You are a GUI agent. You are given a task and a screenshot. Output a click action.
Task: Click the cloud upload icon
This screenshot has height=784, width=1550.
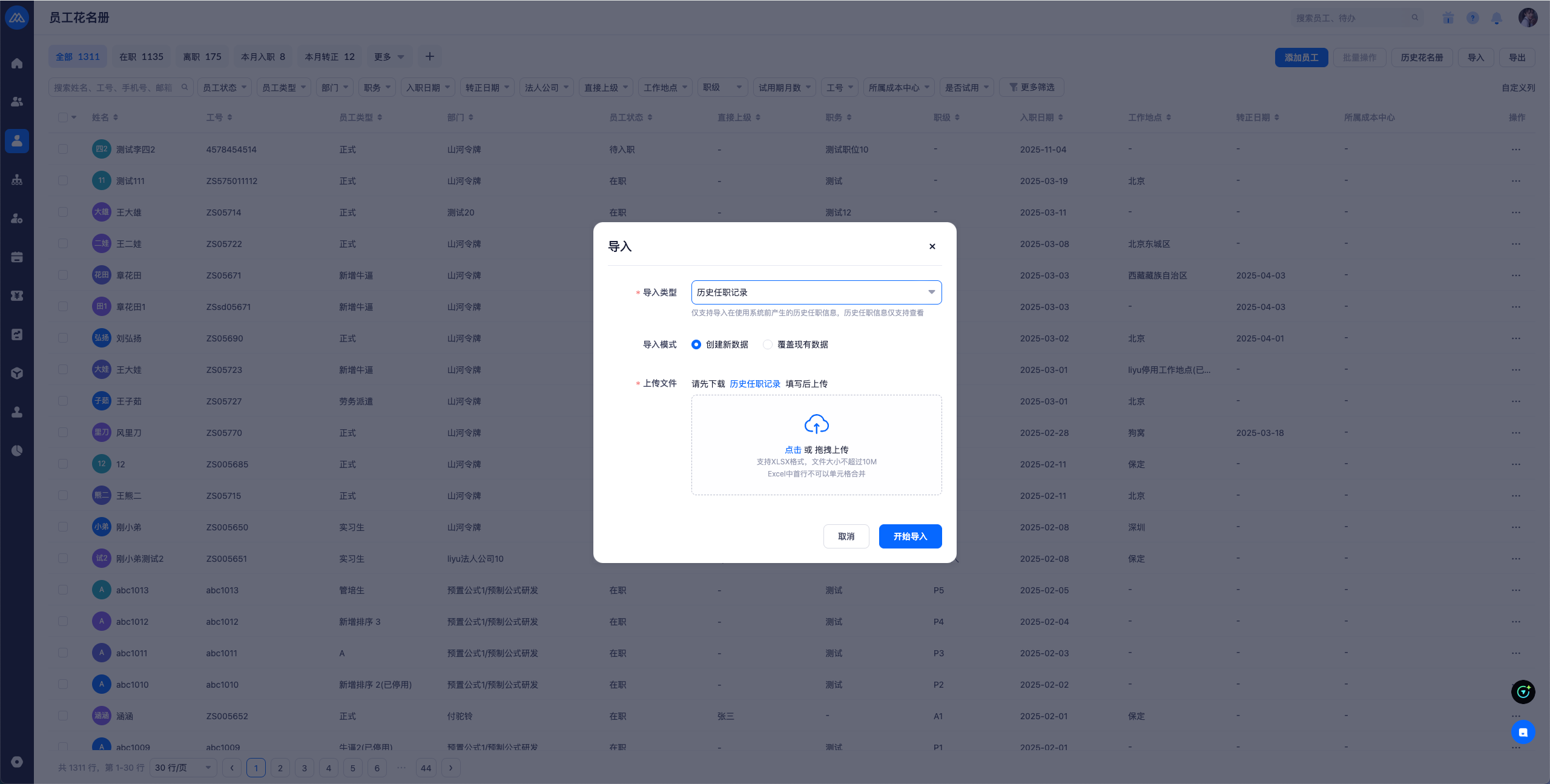(x=816, y=424)
